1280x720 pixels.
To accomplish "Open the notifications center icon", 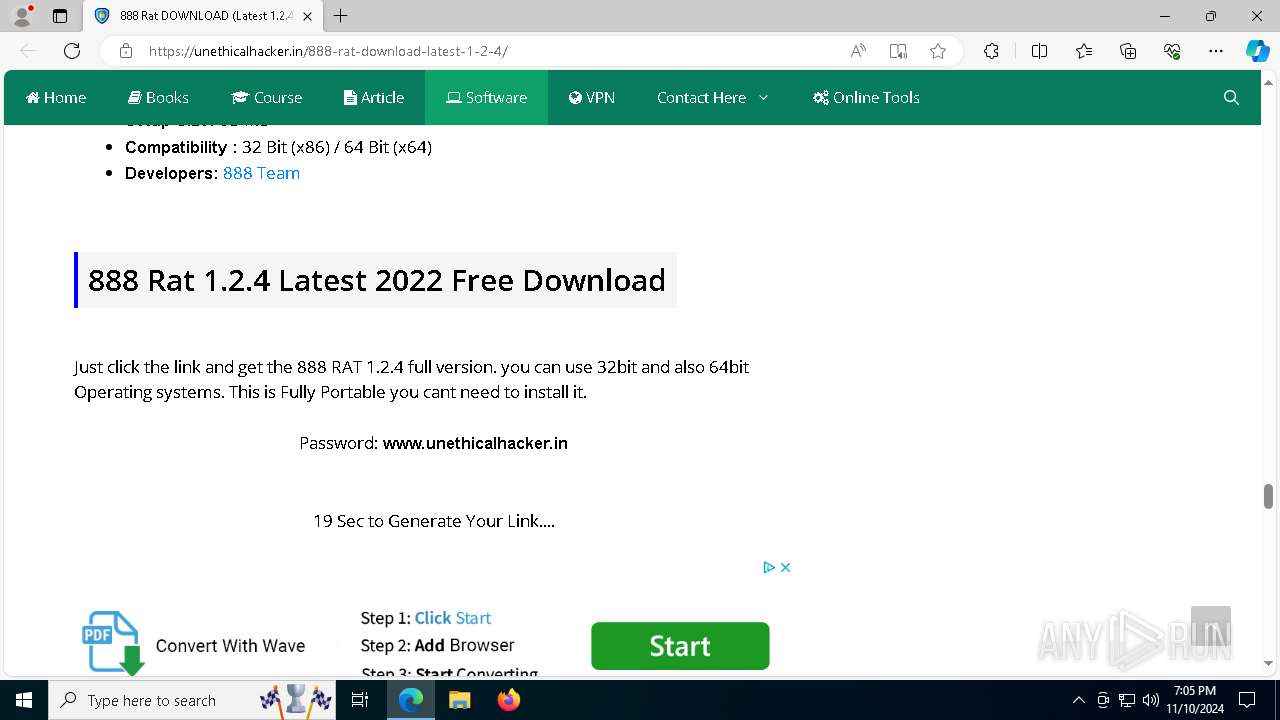I will 1247,700.
